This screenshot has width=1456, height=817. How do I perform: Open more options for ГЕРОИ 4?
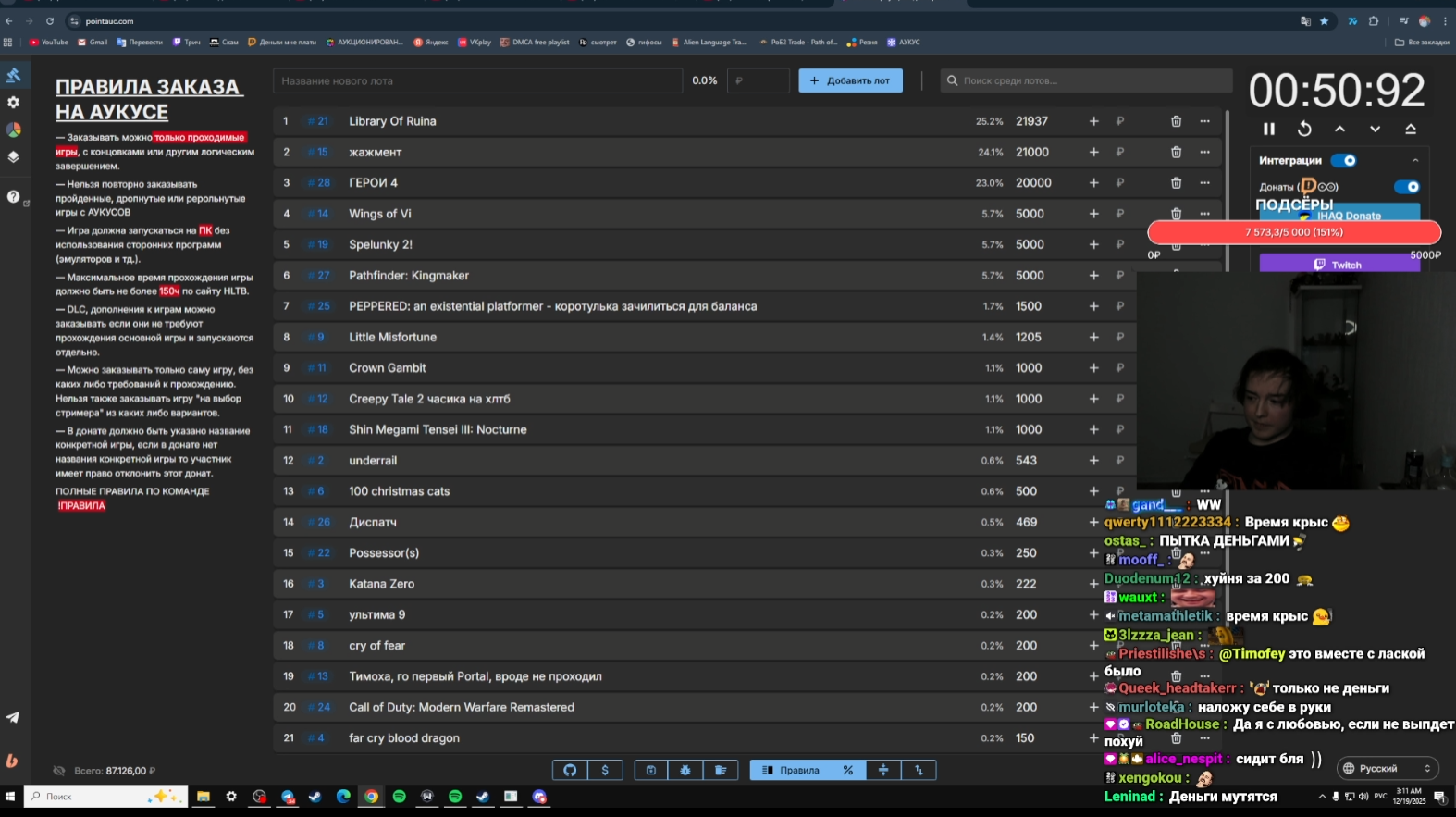pyautogui.click(x=1204, y=183)
